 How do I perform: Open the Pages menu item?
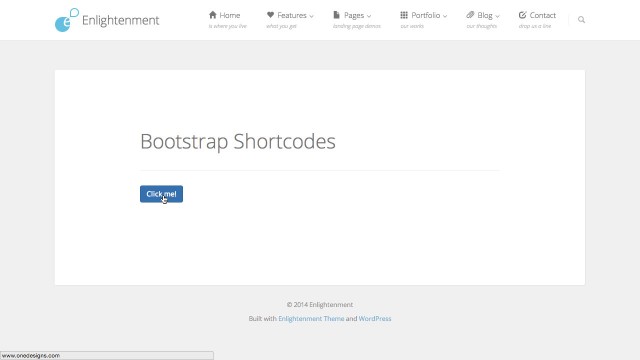click(x=354, y=16)
